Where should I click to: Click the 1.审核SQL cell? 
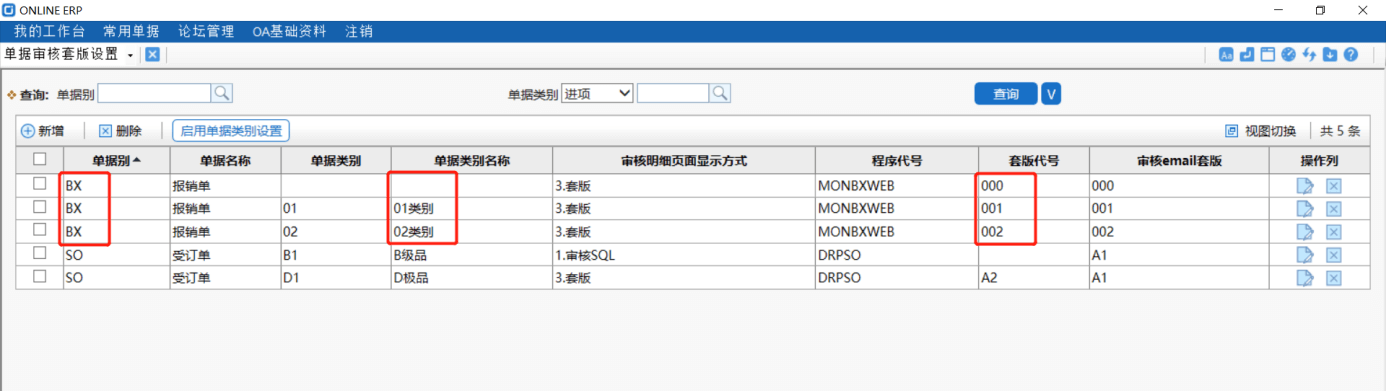pos(683,255)
